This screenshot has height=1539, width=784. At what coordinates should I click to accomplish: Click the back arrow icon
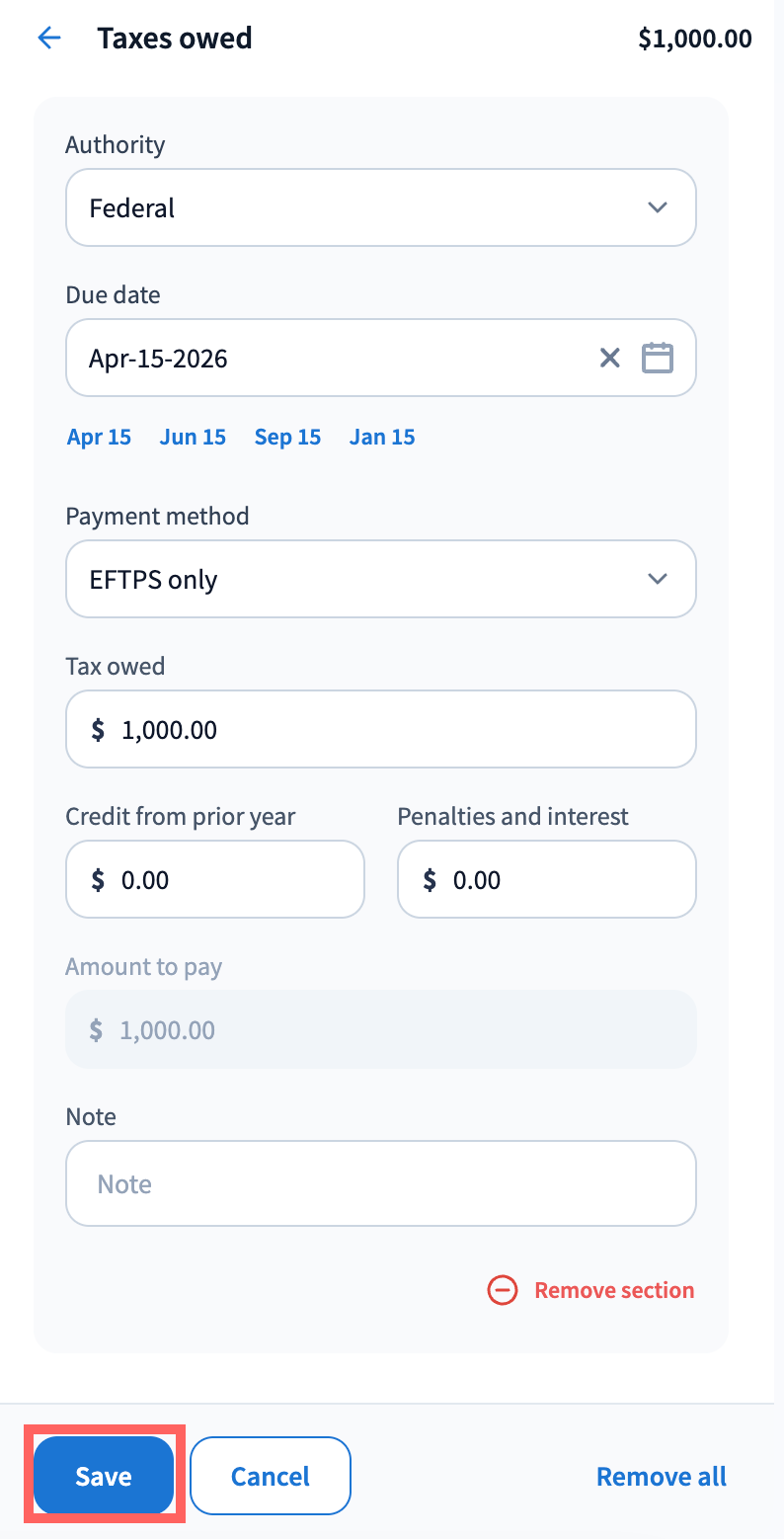48,39
